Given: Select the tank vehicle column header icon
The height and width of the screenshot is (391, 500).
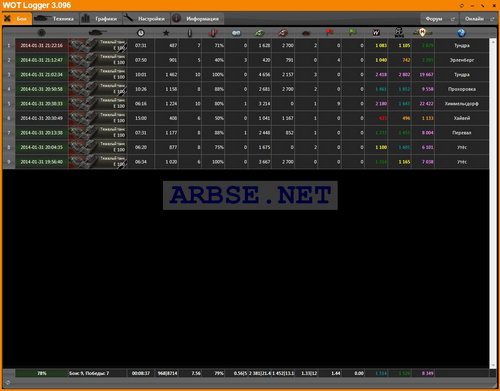Looking at the screenshot, I should pyautogui.click(x=97, y=33).
